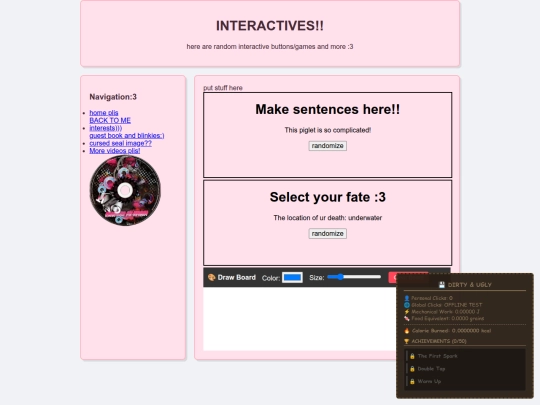Click the Mechanical Work 0.00000 J line
This screenshot has height=405, width=540.
(442, 312)
